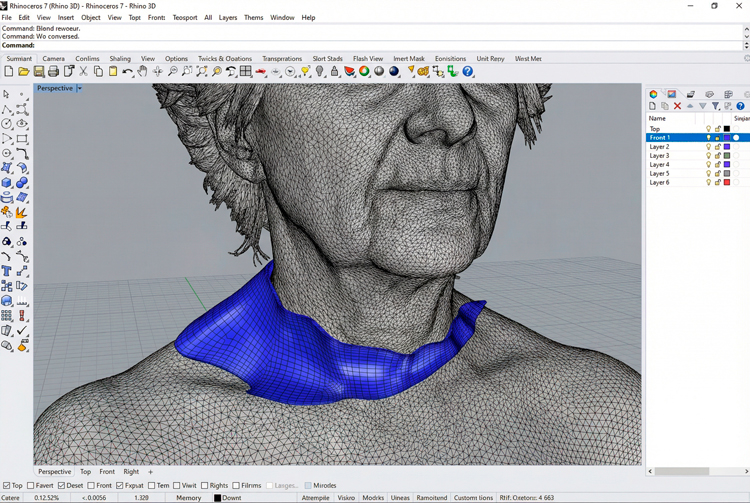
Task: Open the Perspective viewport dropdown arrow
Action: (x=79, y=88)
